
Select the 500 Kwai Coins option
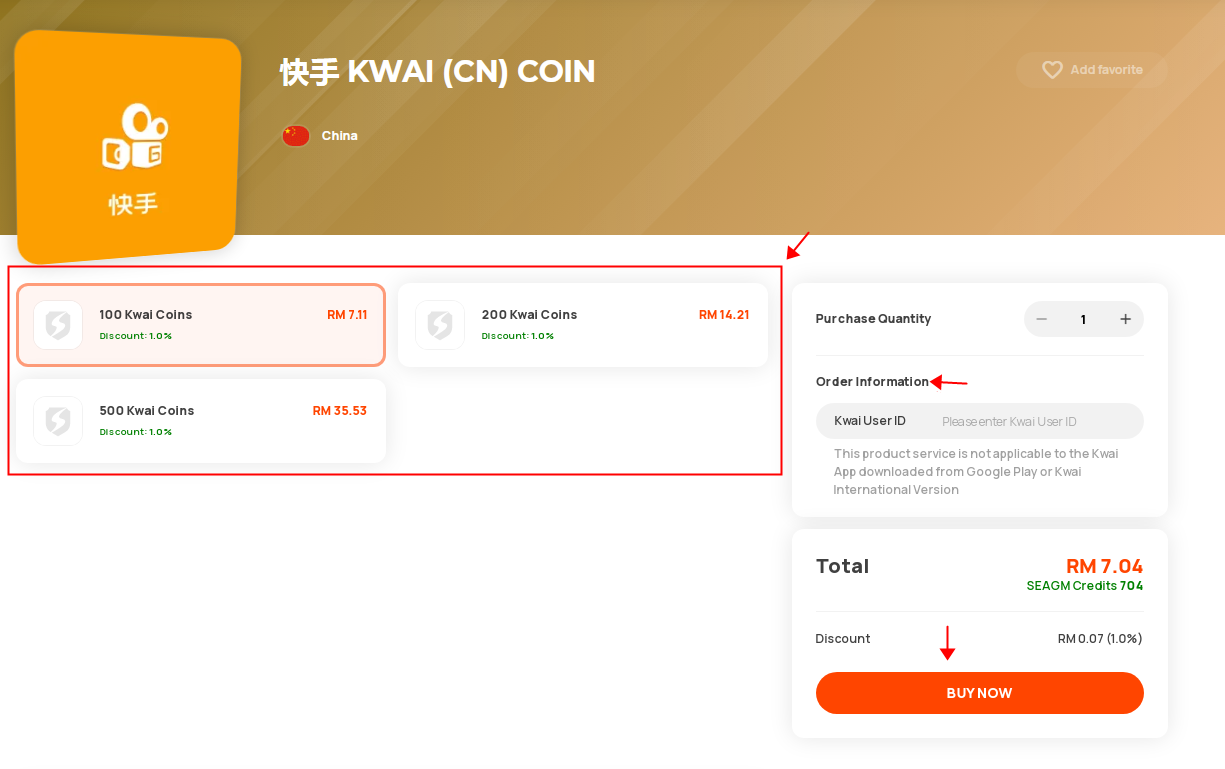(x=201, y=421)
